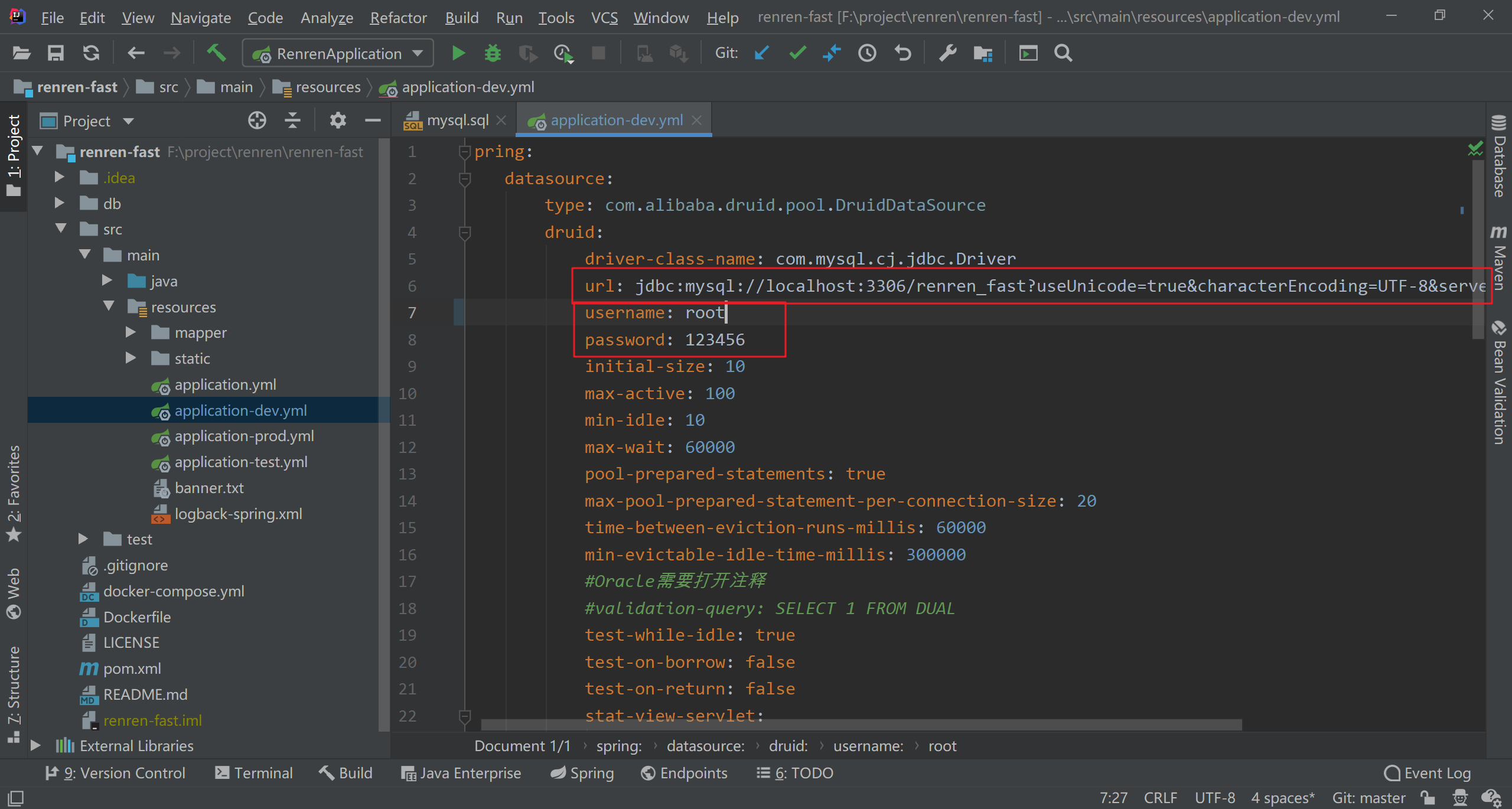Image resolution: width=1512 pixels, height=809 pixels.
Task: Save all files via floppy disk icon
Action: pos(56,54)
